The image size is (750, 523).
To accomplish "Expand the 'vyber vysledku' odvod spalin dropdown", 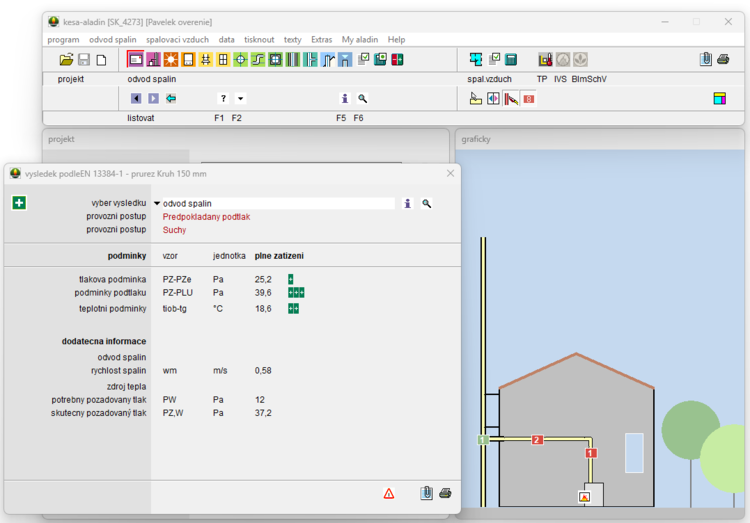I will 157,204.
